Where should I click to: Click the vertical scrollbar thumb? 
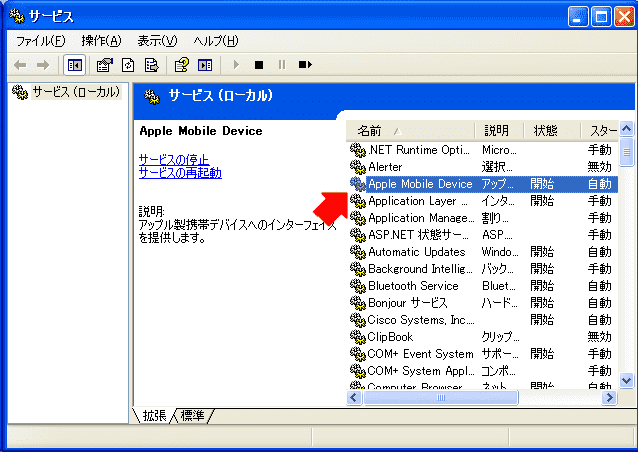click(x=627, y=152)
